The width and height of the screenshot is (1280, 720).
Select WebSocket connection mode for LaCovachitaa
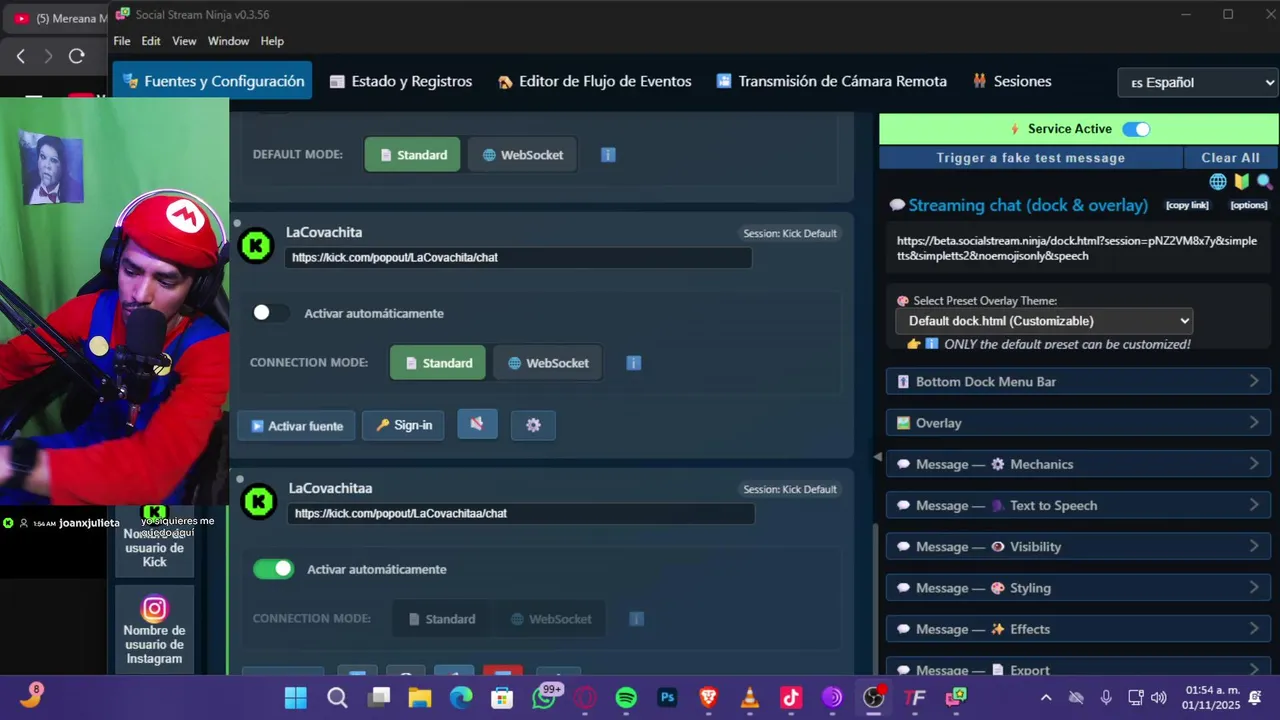pyautogui.click(x=550, y=619)
